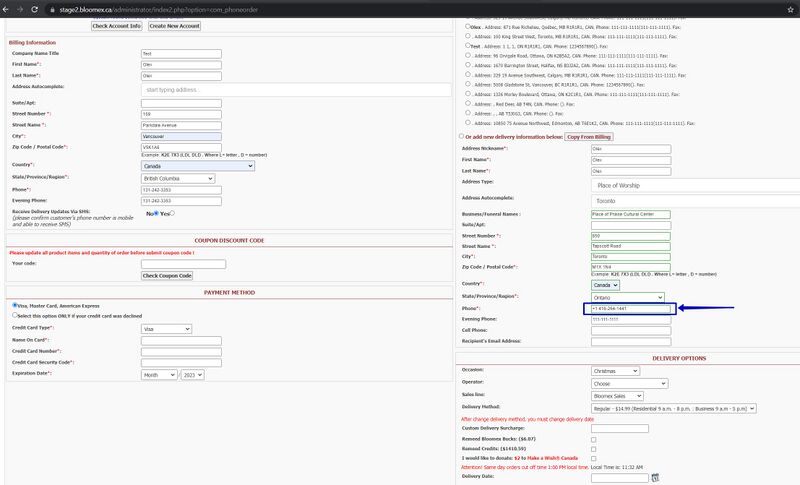Open the Occasion dropdown showing Christmas

click(x=615, y=371)
